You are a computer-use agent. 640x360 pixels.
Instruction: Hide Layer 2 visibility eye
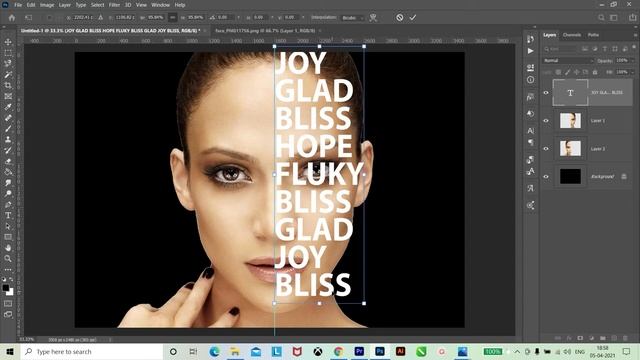pyautogui.click(x=546, y=149)
